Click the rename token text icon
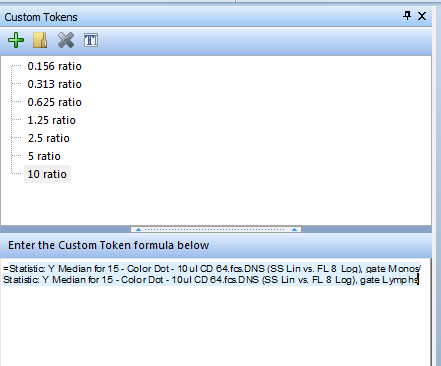Screen dimensions: 441x366 click(x=91, y=40)
